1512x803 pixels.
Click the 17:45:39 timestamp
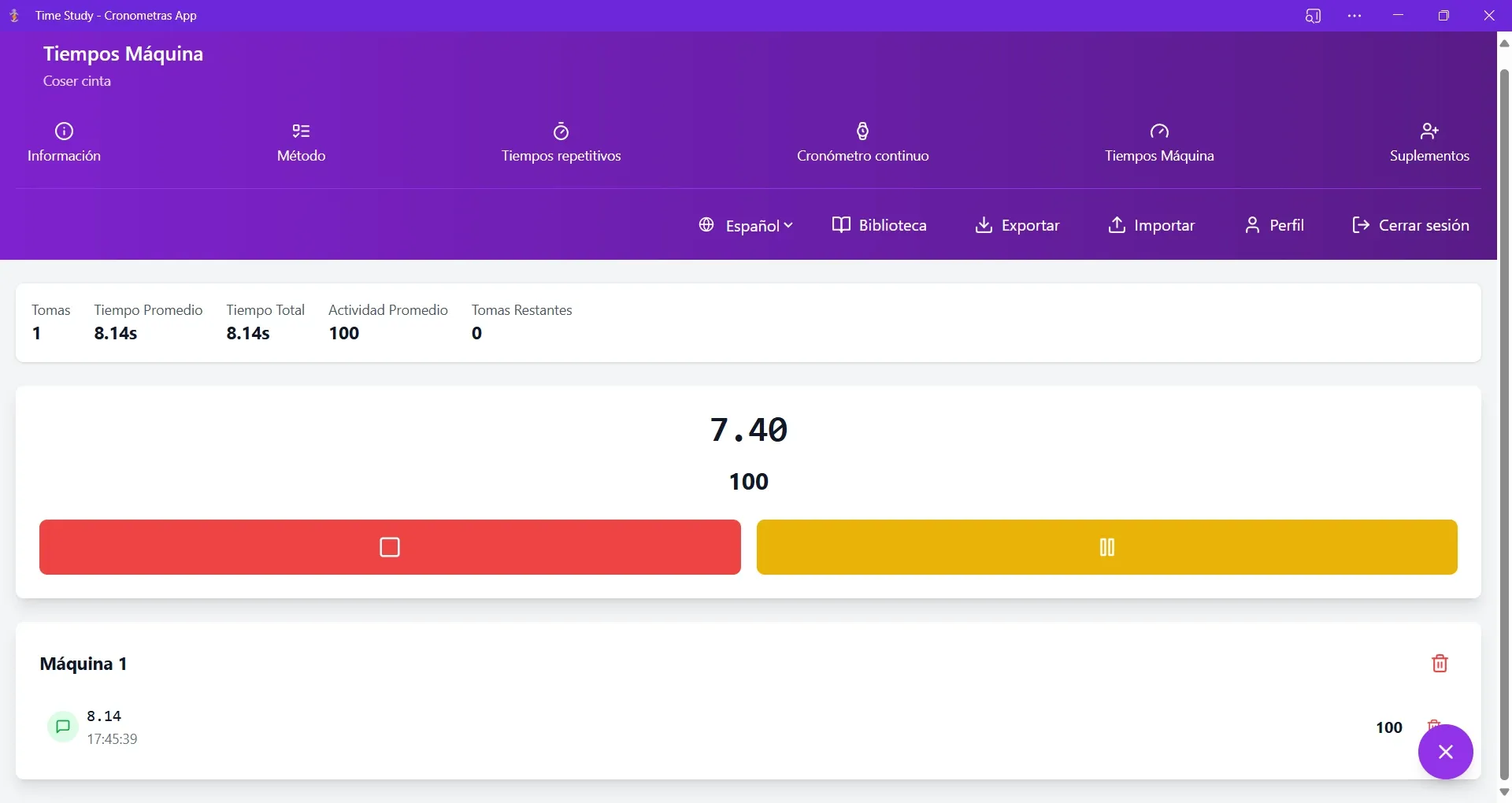tap(112, 739)
